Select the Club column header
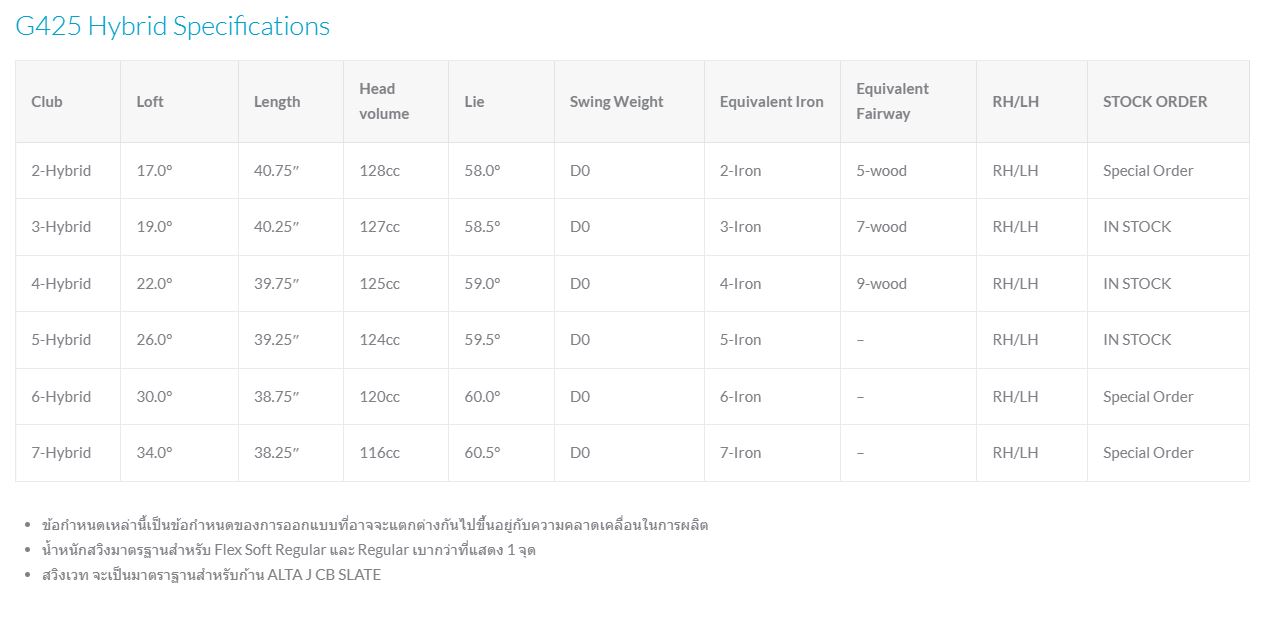This screenshot has width=1265, height=620. 47,101
